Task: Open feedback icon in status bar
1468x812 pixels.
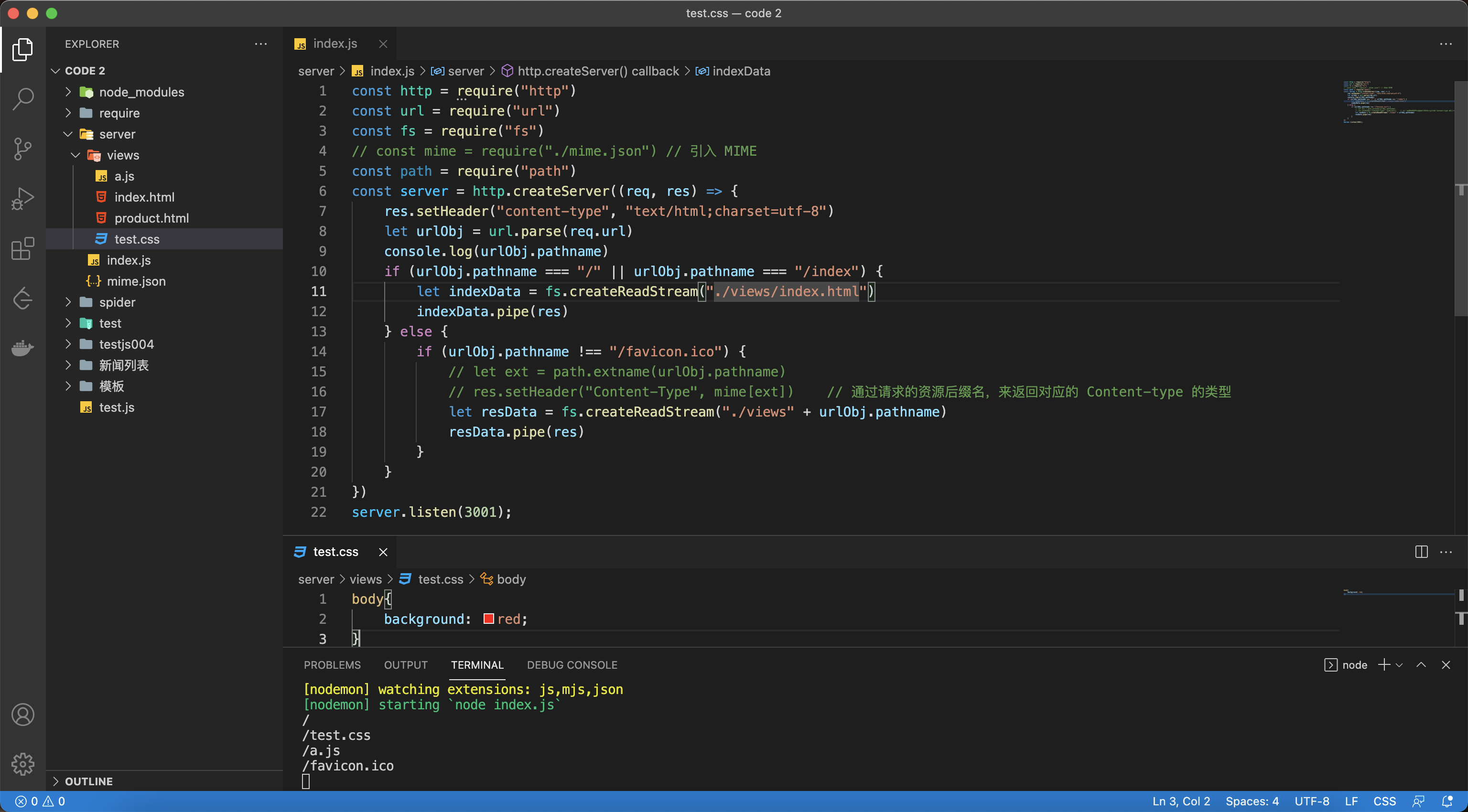Action: [1418, 801]
